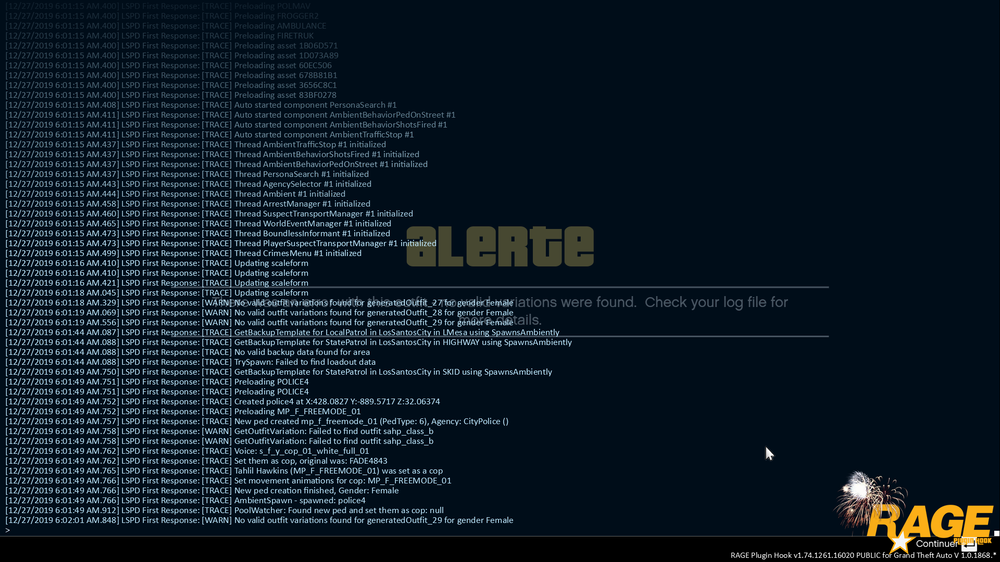Select the GetBackupTemplate LocalPatrol LMesa line

coord(282,332)
